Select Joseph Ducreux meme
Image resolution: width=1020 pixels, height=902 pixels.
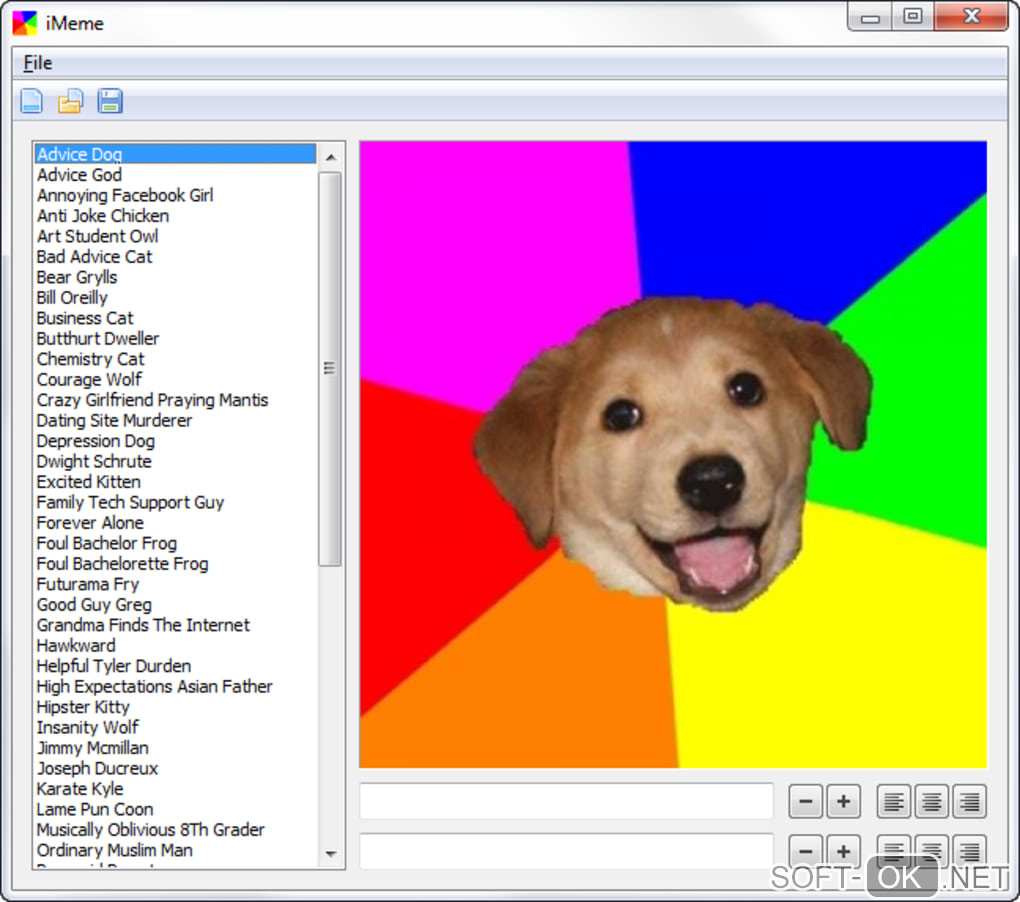click(175, 769)
